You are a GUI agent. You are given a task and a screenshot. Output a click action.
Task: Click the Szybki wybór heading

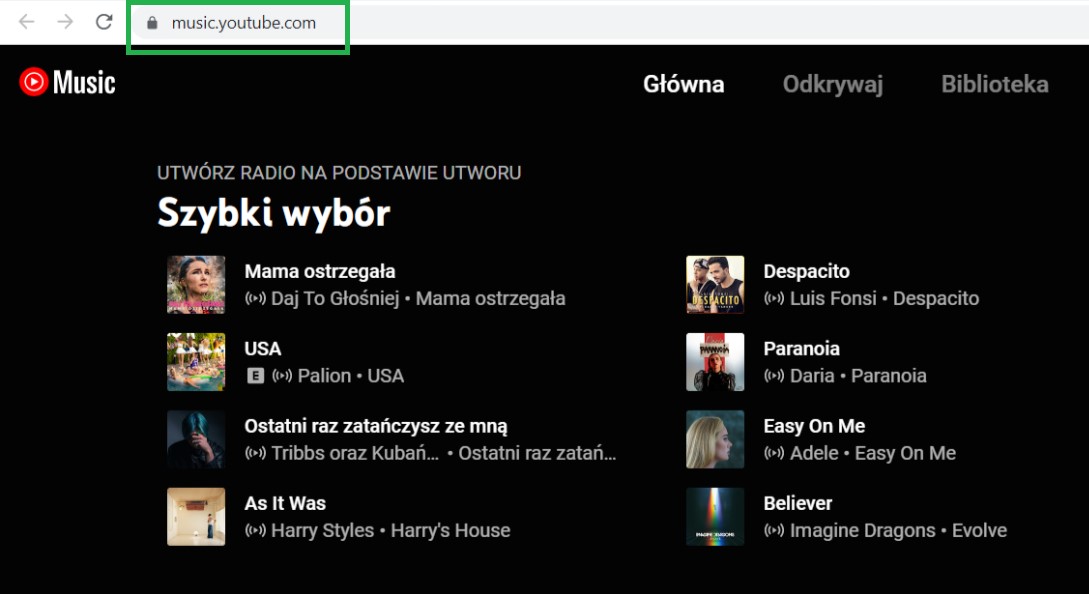coord(274,213)
